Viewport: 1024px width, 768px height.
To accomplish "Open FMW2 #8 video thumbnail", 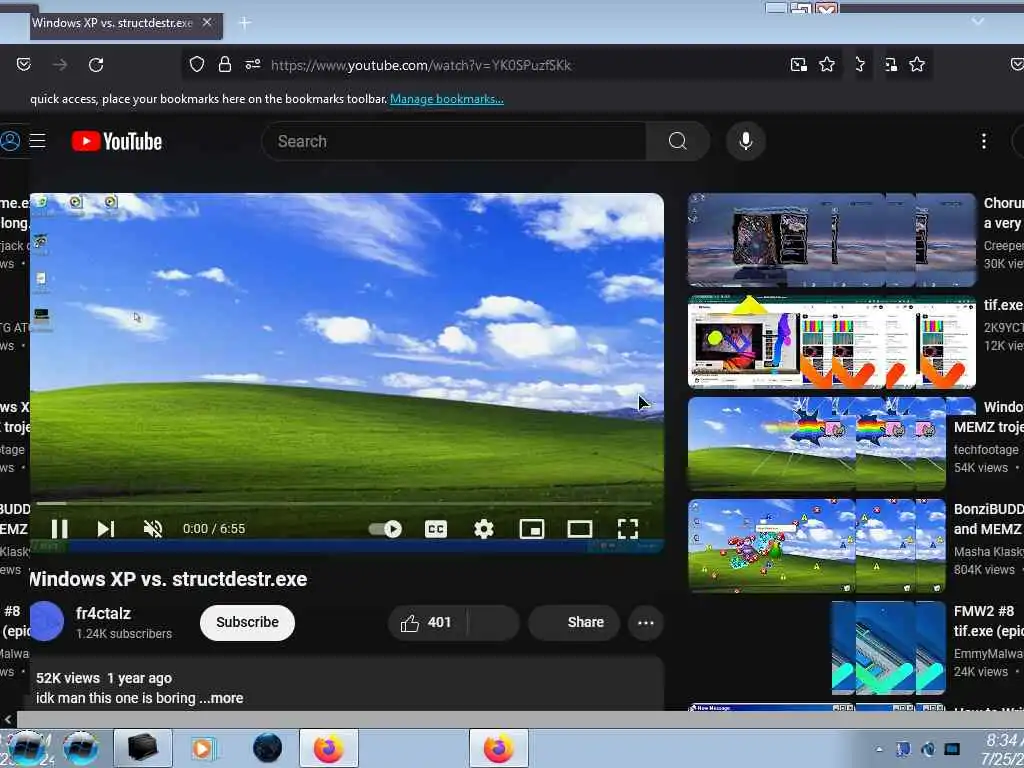I will pyautogui.click(x=888, y=647).
